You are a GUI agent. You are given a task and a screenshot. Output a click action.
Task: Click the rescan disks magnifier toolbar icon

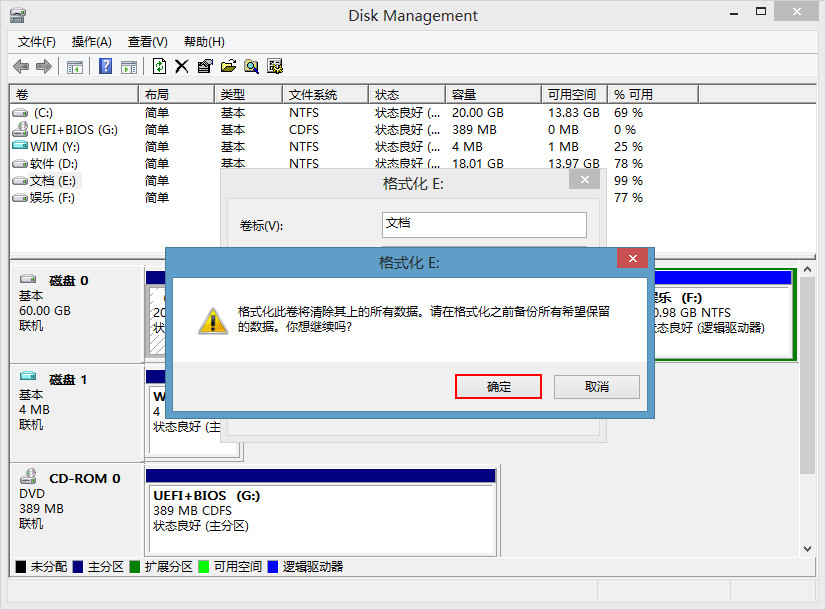(251, 66)
